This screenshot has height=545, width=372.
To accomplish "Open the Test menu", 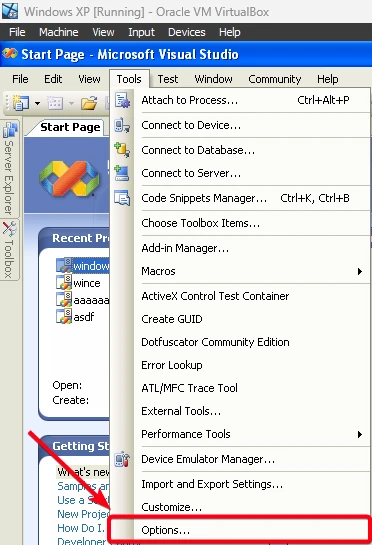I will click(168, 79).
